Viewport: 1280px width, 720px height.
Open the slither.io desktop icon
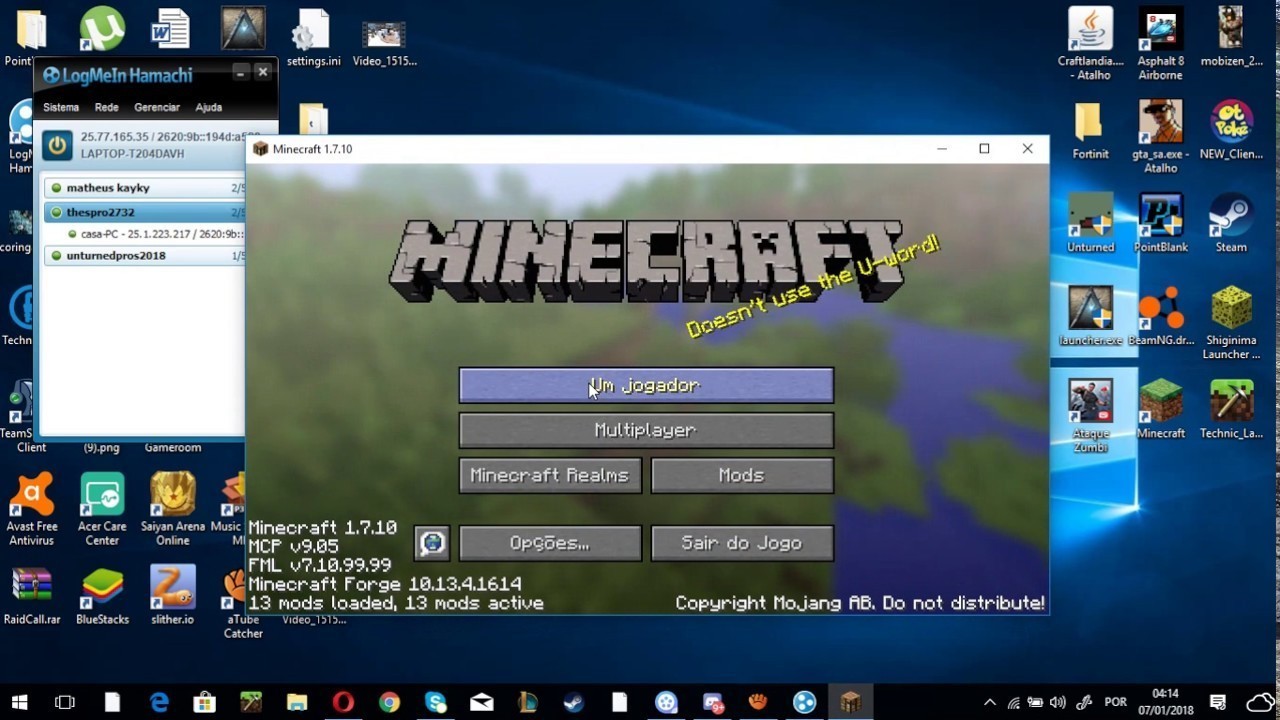pyautogui.click(x=172, y=596)
